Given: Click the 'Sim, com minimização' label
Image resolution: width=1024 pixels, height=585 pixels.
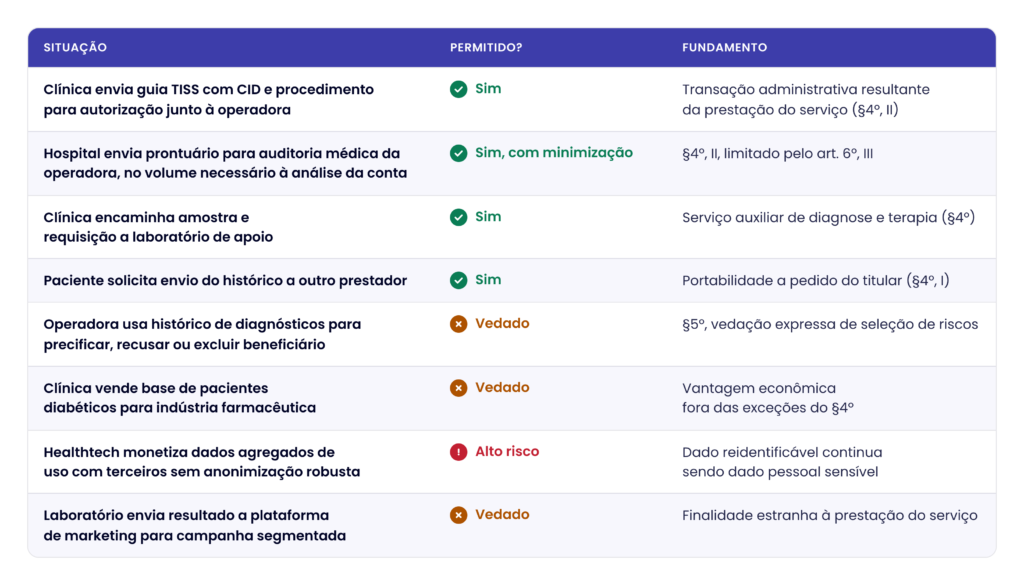Looking at the screenshot, I should (554, 153).
